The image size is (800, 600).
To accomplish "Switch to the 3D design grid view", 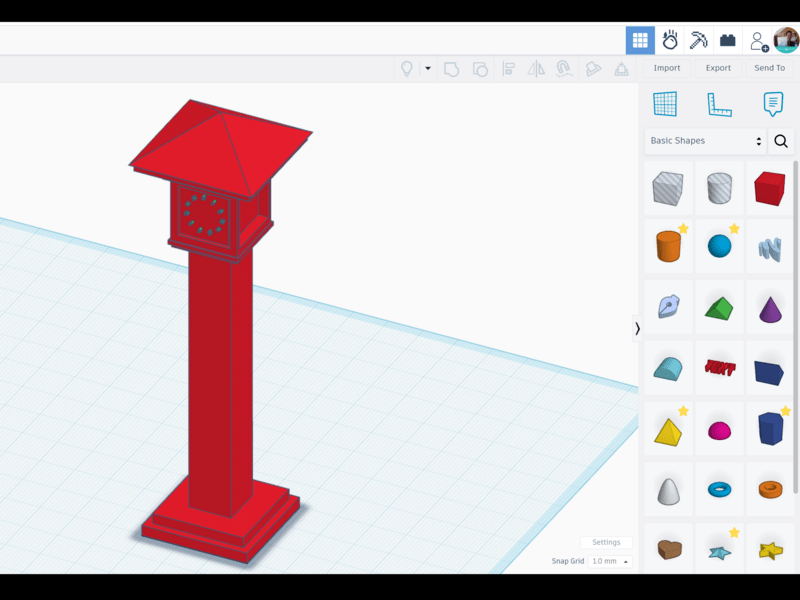I will 640,40.
